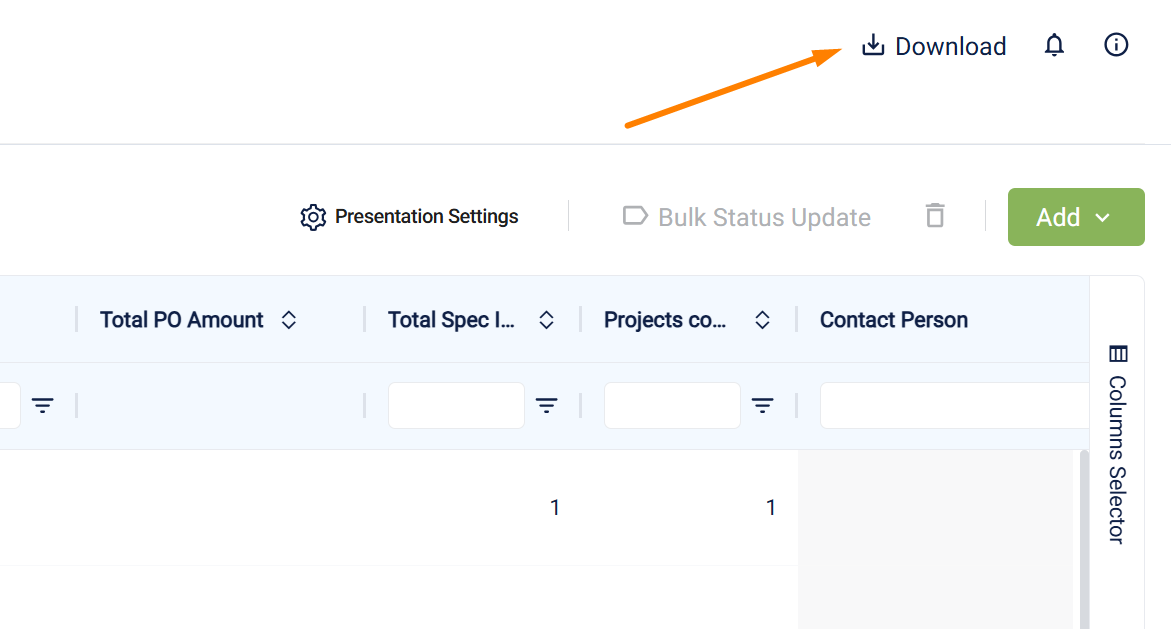Toggle sort on Total Spec column

547,320
